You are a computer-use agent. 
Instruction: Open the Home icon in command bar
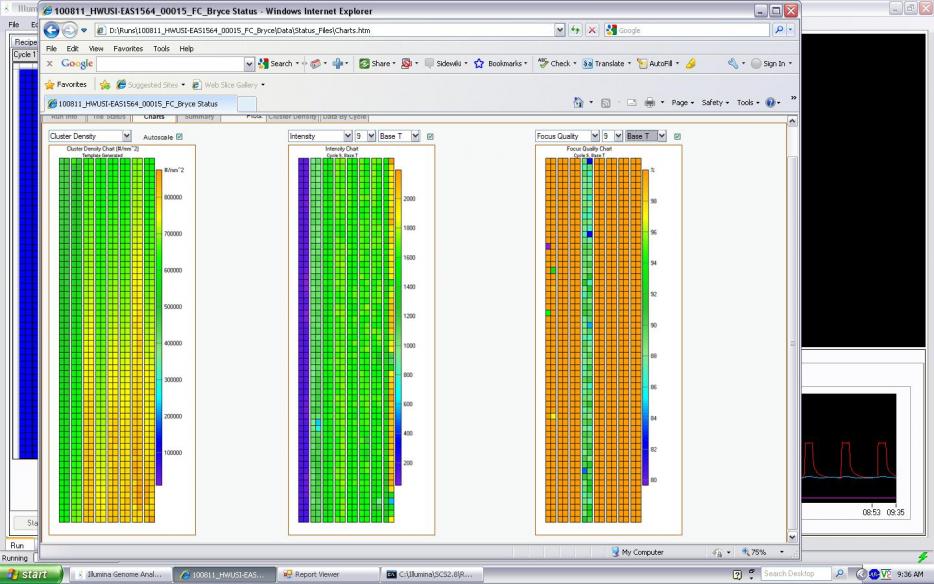(x=578, y=102)
